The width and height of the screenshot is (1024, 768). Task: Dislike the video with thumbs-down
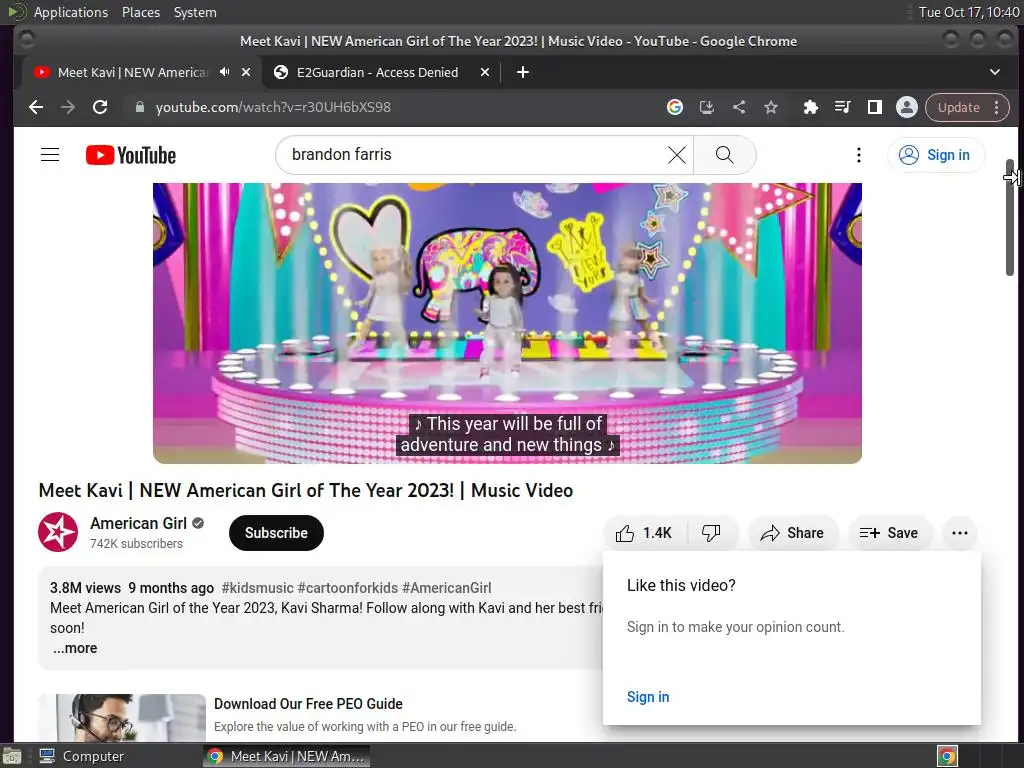[711, 533]
